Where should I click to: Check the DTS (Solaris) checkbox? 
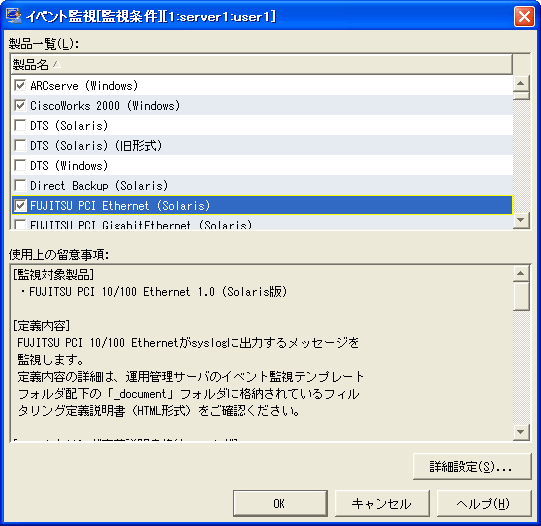pos(20,125)
